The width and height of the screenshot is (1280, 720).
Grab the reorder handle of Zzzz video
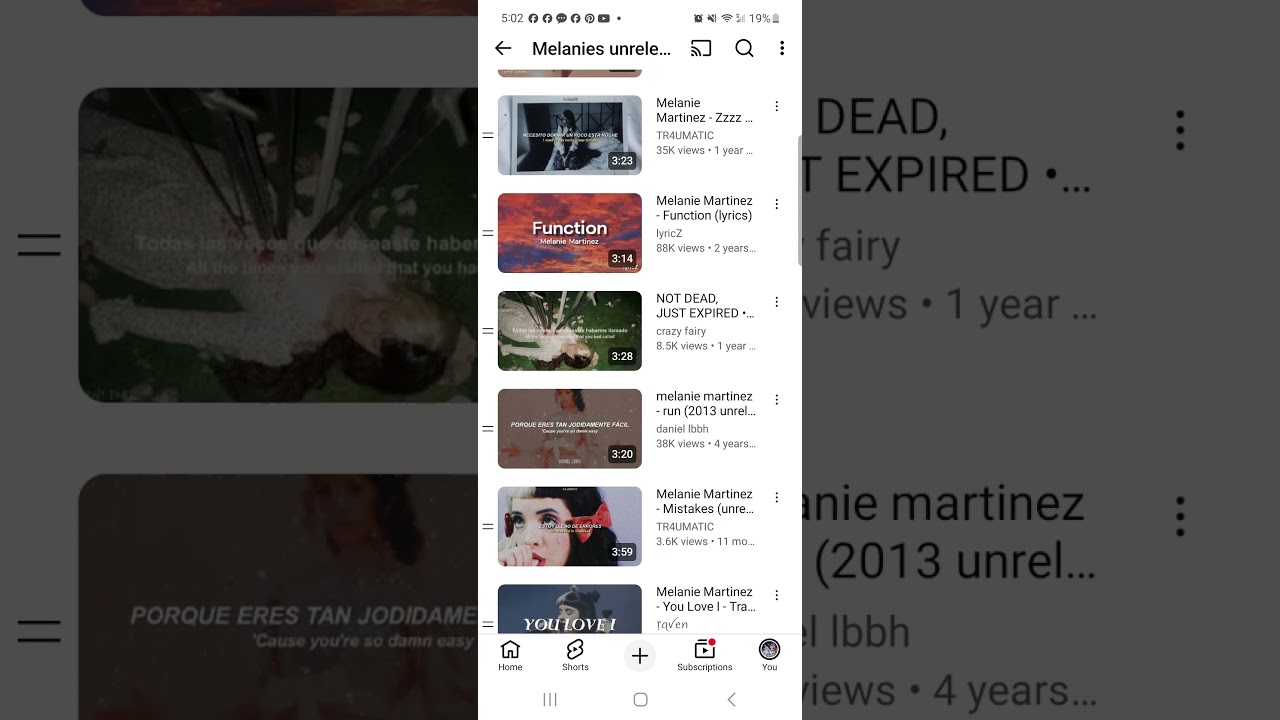pyautogui.click(x=488, y=135)
